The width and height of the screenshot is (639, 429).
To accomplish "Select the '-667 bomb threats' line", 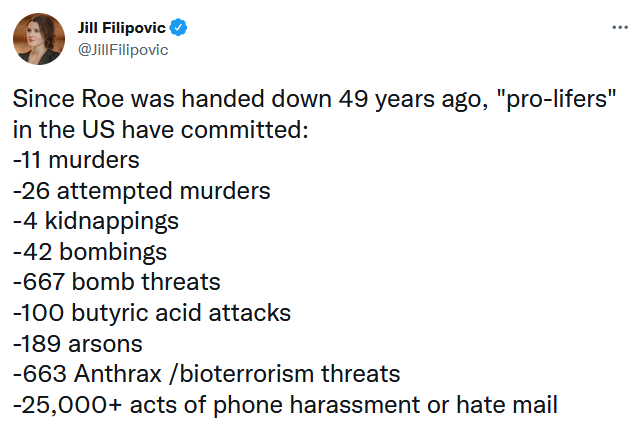I will (x=117, y=282).
